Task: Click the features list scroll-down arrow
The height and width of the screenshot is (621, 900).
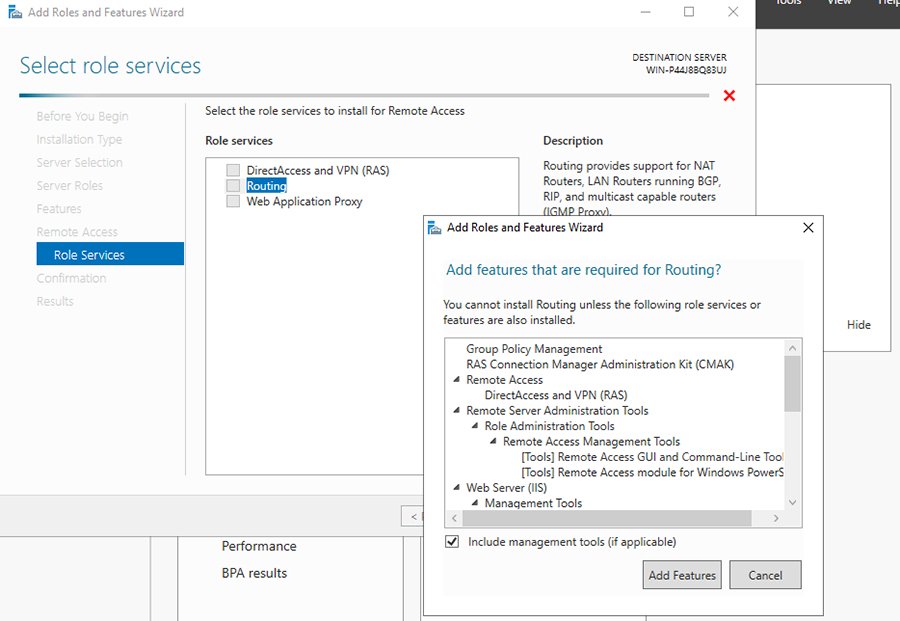Action: coord(792,502)
